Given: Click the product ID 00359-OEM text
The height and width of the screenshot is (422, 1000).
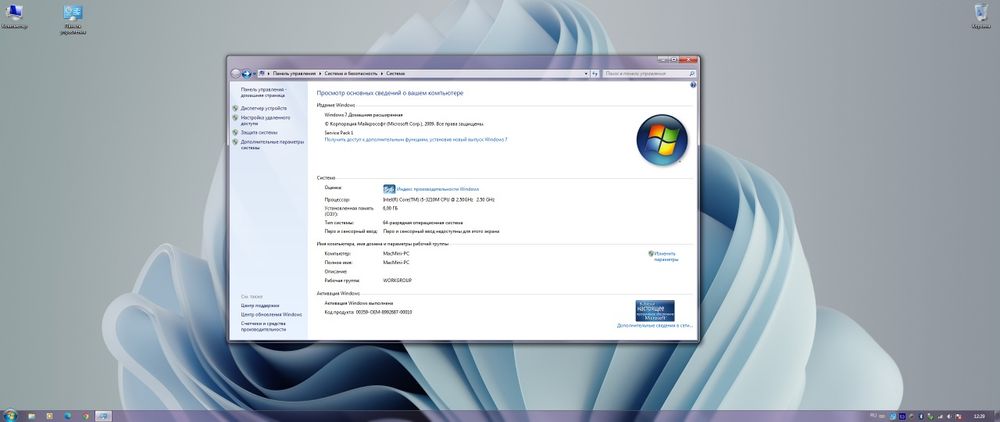Looking at the screenshot, I should coord(368,312).
